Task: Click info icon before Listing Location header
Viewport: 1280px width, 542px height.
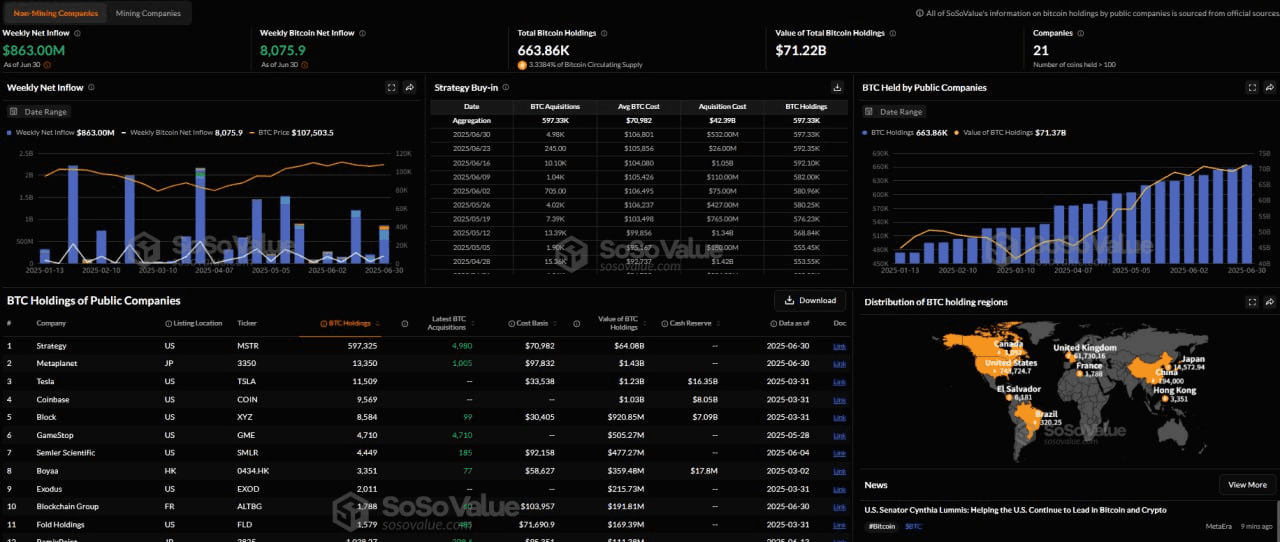Action: [x=168, y=323]
